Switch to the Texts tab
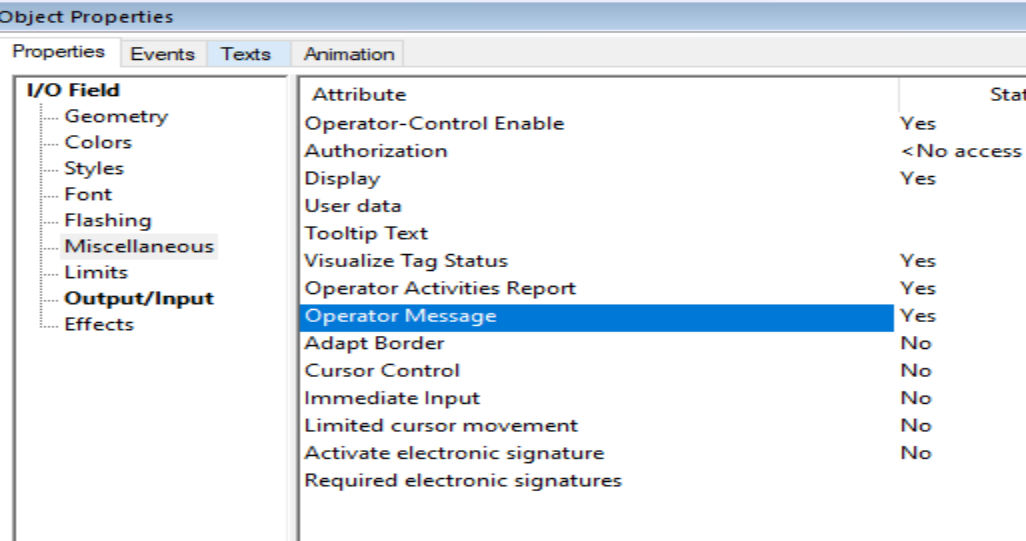Viewport: 1026px width, 541px height. tap(245, 54)
